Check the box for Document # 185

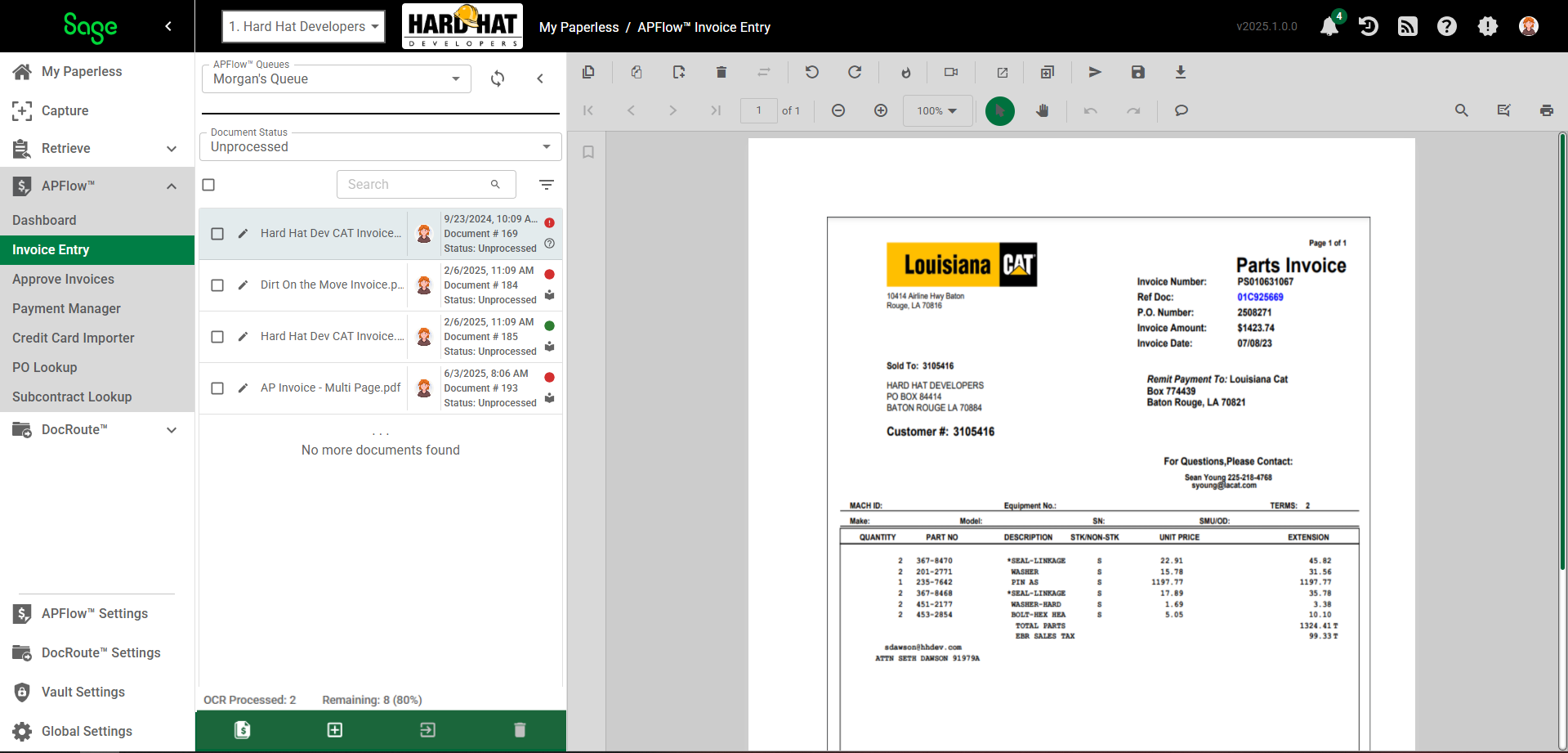pyautogui.click(x=217, y=337)
